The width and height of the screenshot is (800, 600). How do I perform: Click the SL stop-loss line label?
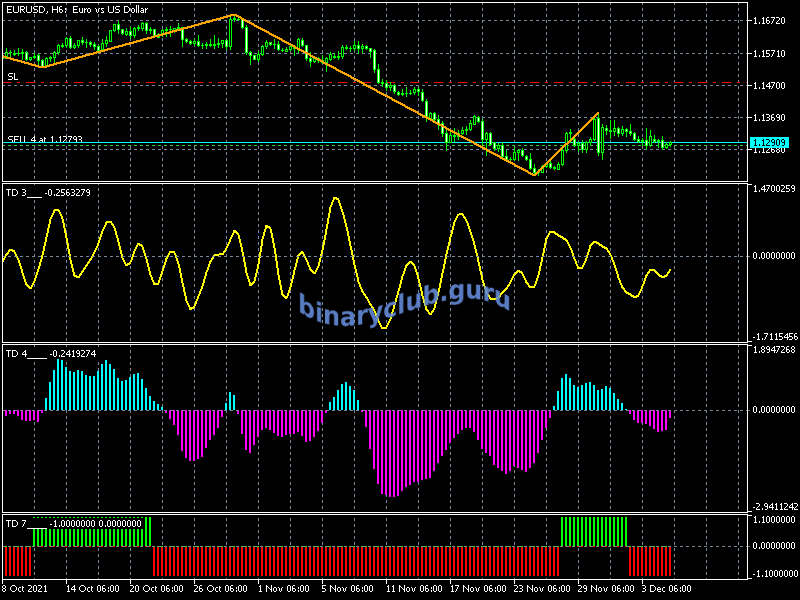(x=12, y=76)
